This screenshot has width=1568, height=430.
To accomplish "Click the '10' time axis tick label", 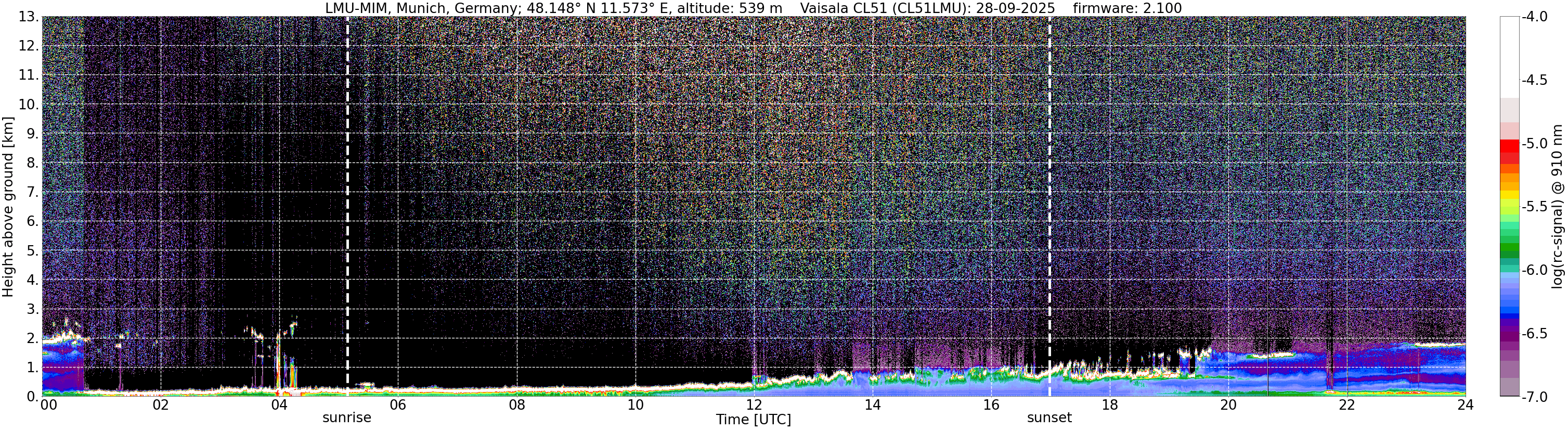I will point(635,405).
